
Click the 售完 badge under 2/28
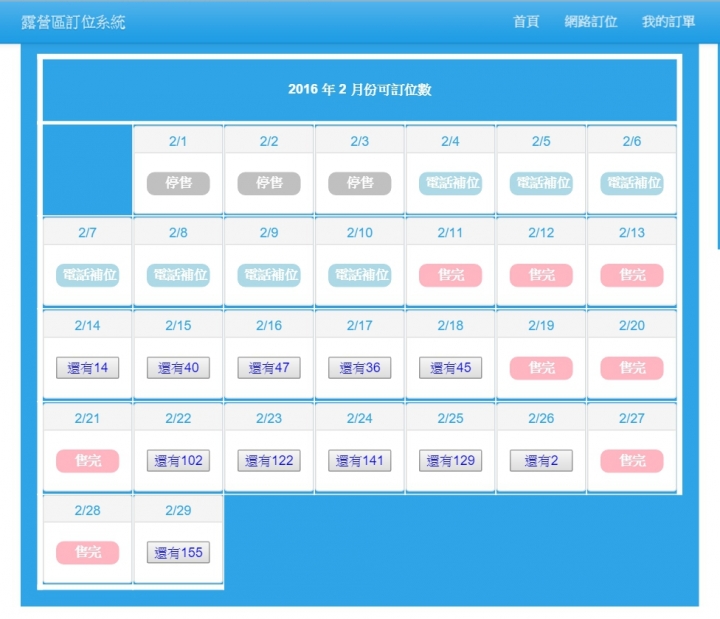(x=87, y=552)
